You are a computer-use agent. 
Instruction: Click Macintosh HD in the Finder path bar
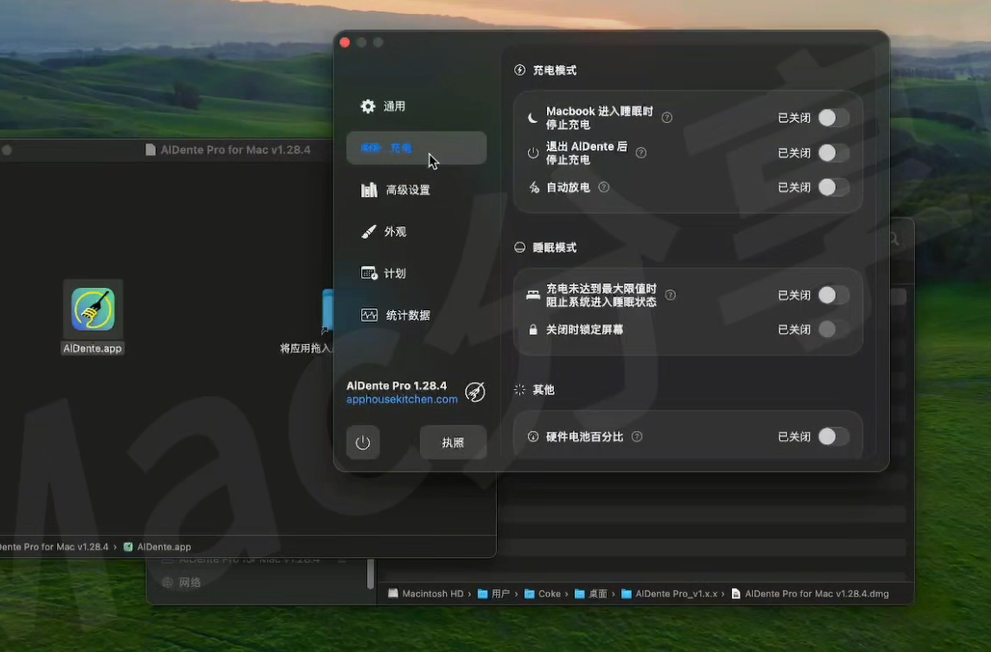[425, 594]
